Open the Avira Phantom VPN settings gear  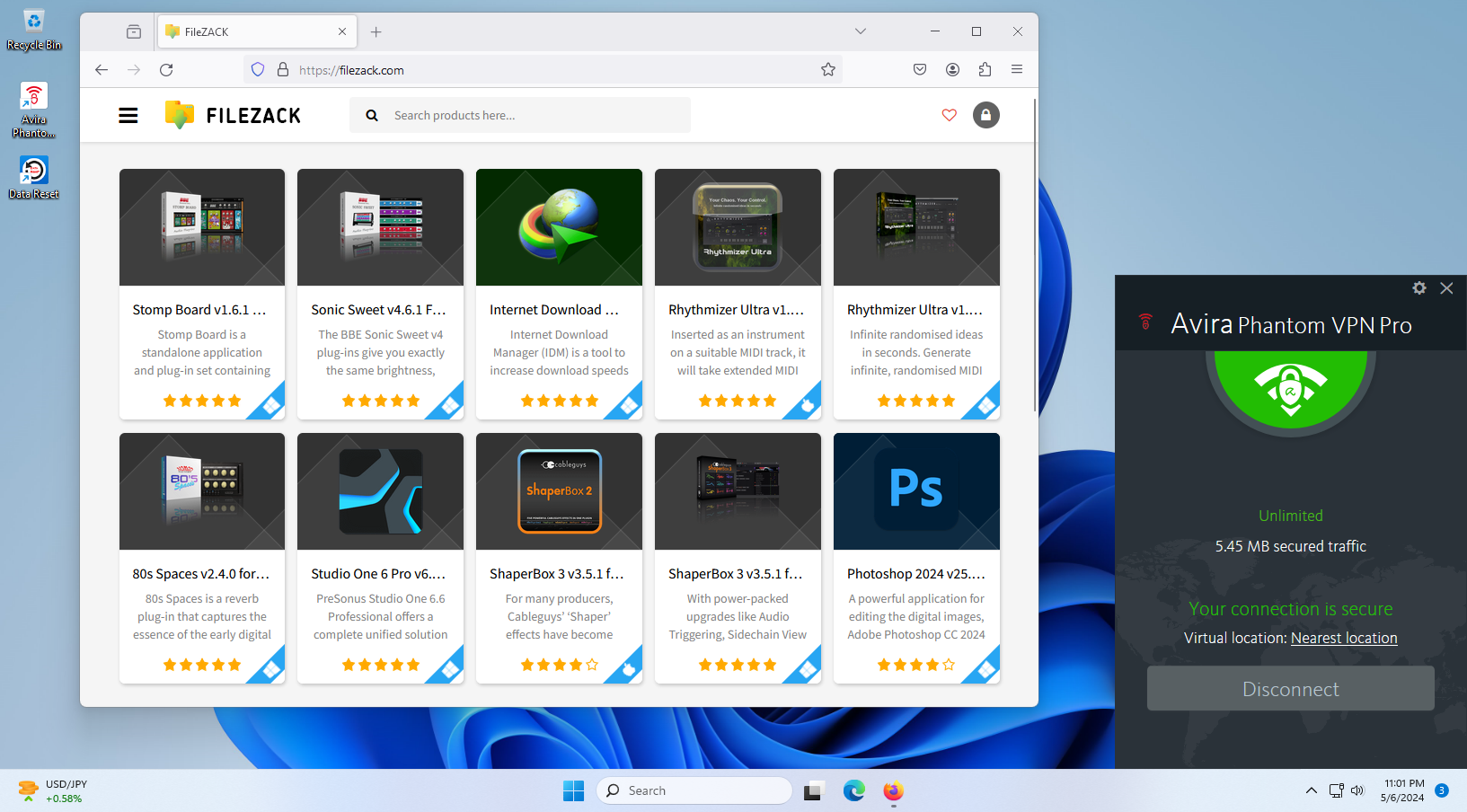1418,288
